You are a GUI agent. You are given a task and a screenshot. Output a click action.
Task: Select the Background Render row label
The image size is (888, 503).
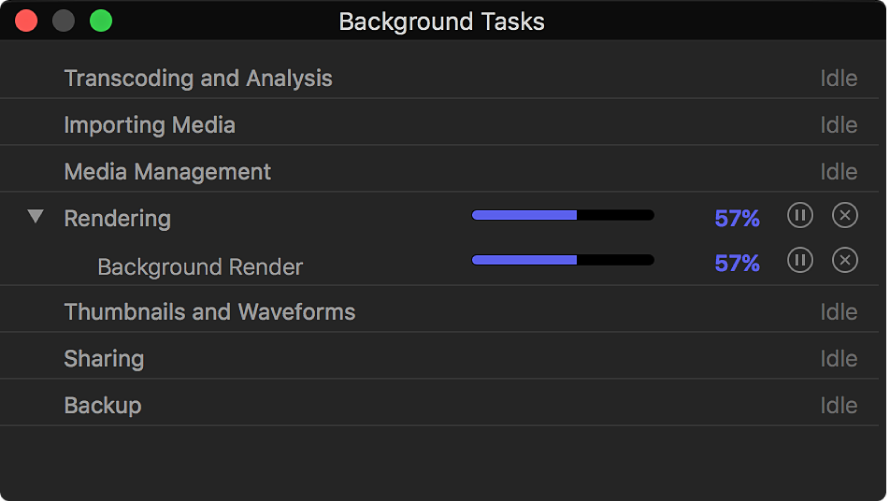tap(200, 267)
